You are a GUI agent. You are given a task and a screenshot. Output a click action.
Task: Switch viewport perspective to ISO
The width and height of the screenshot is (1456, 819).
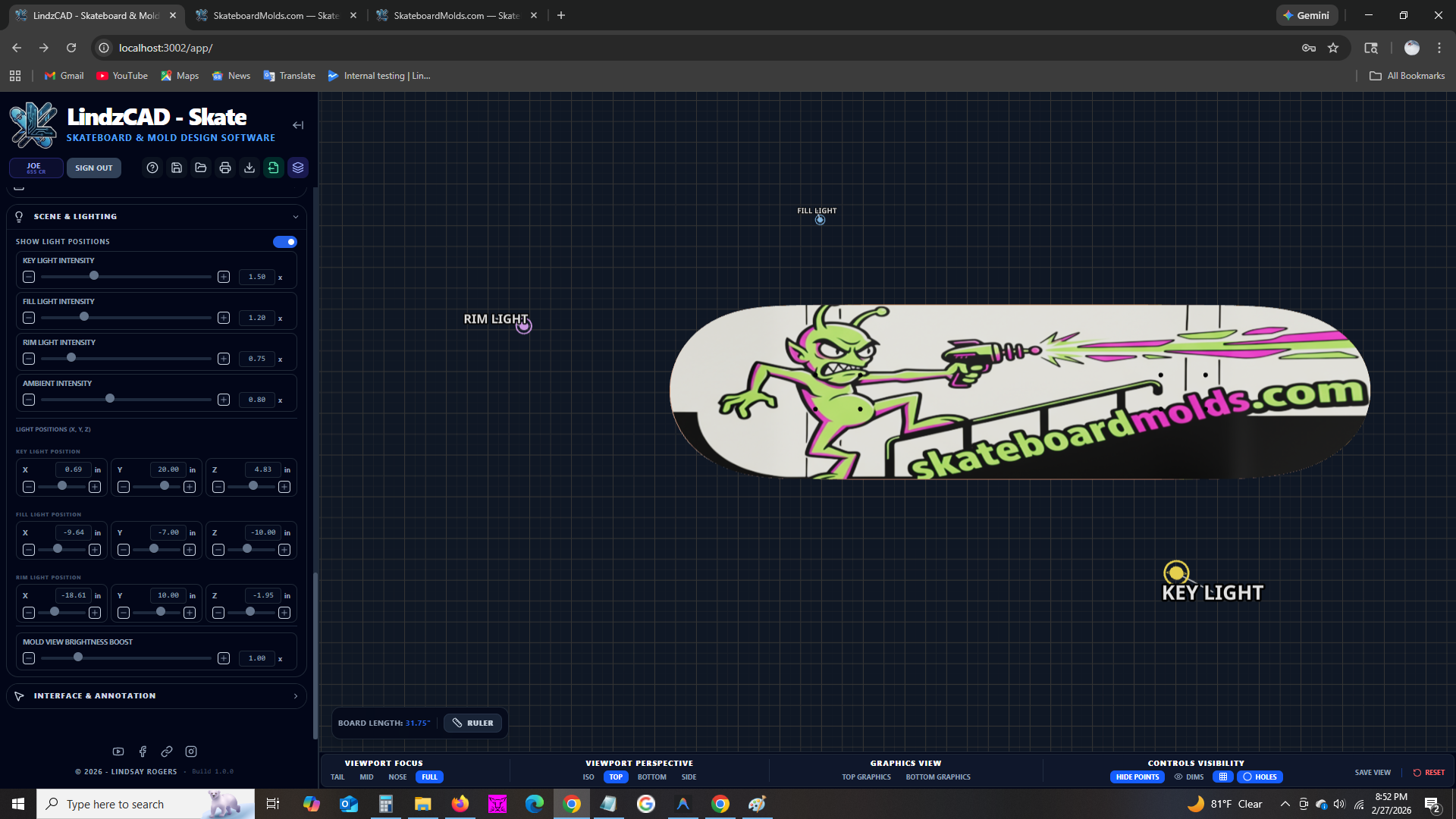pos(588,777)
